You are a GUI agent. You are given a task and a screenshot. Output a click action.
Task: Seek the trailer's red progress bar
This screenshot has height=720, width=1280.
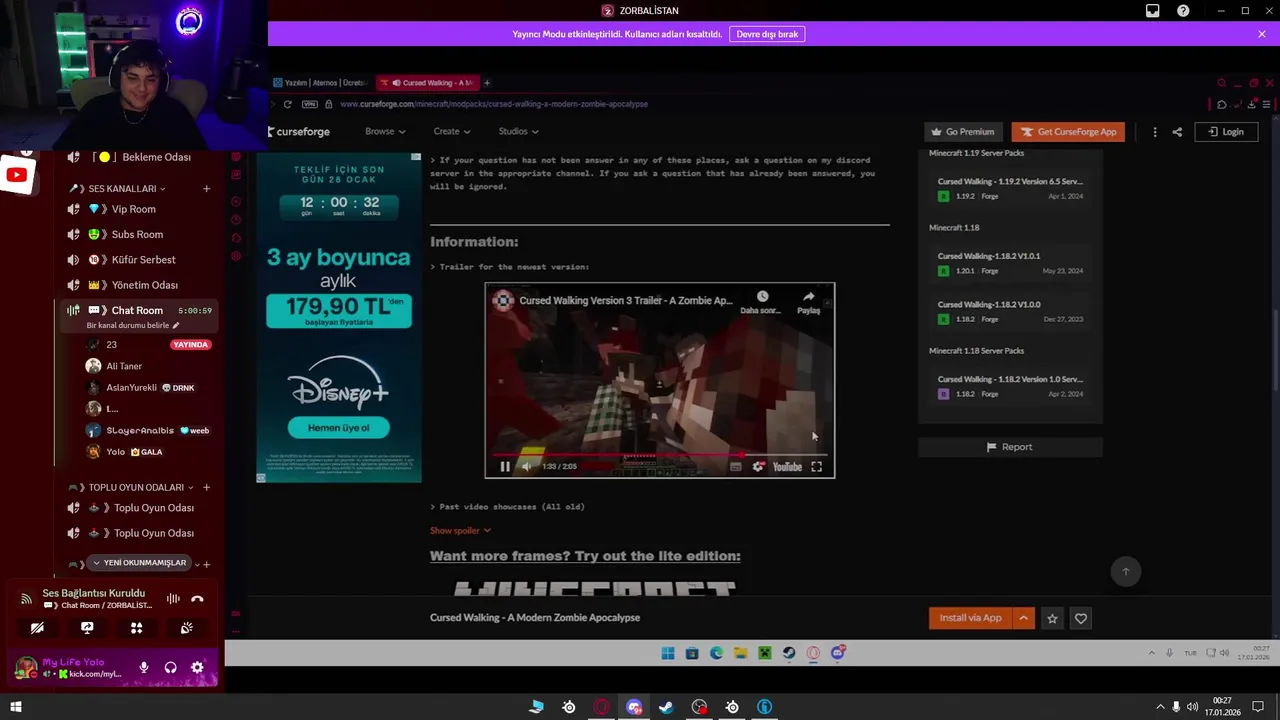659,454
